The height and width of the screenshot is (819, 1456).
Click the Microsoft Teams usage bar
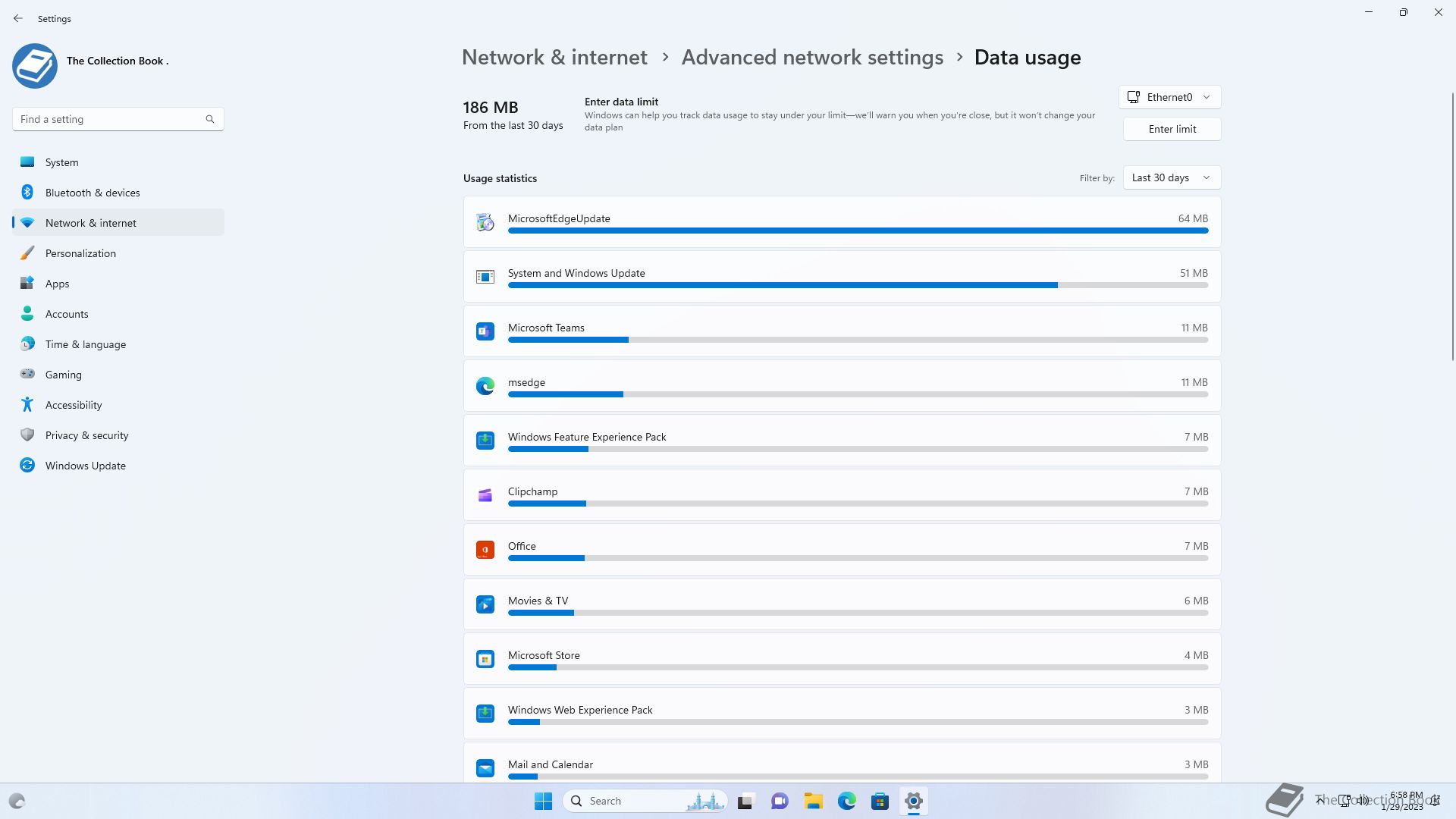click(858, 340)
